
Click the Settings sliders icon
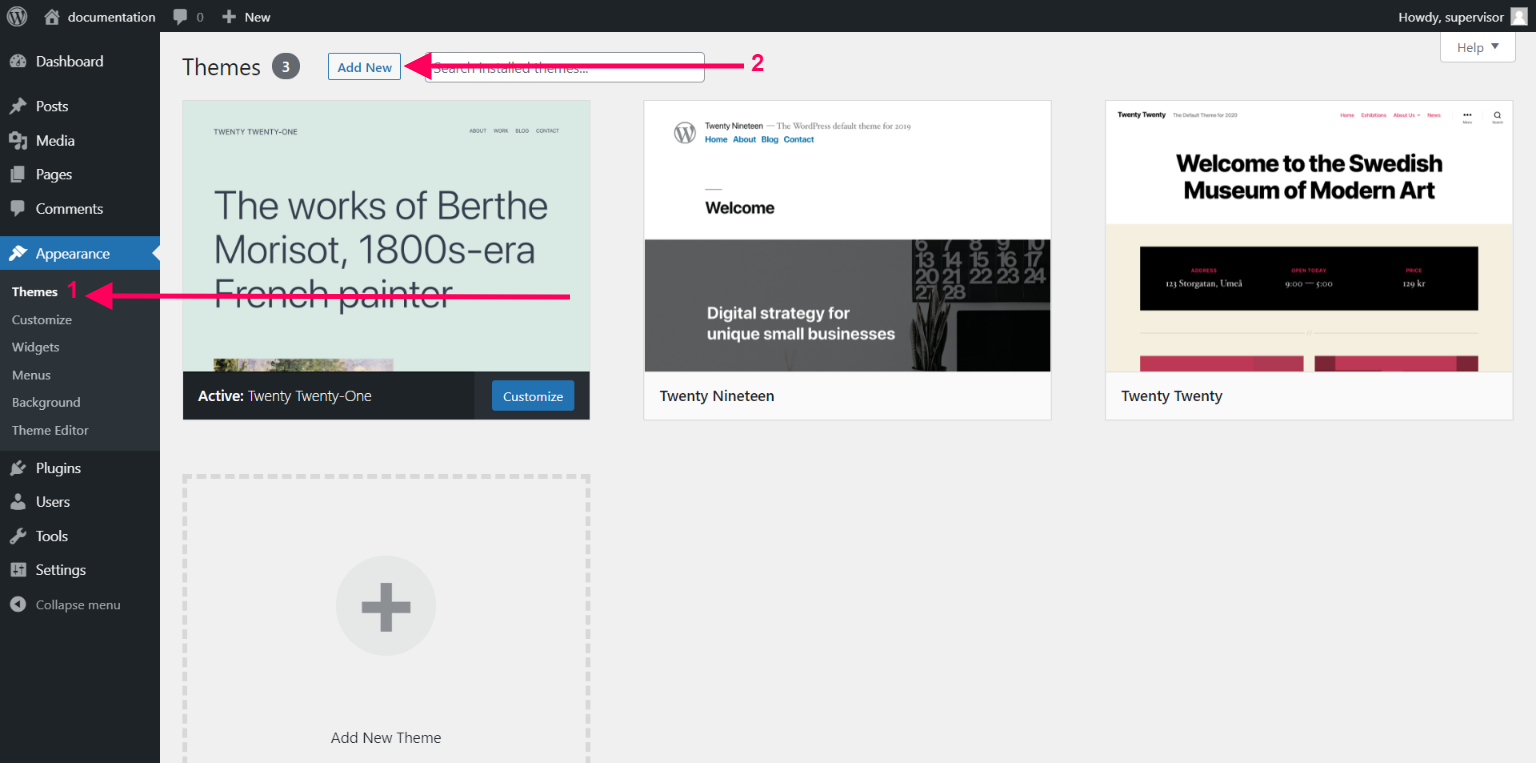[18, 570]
